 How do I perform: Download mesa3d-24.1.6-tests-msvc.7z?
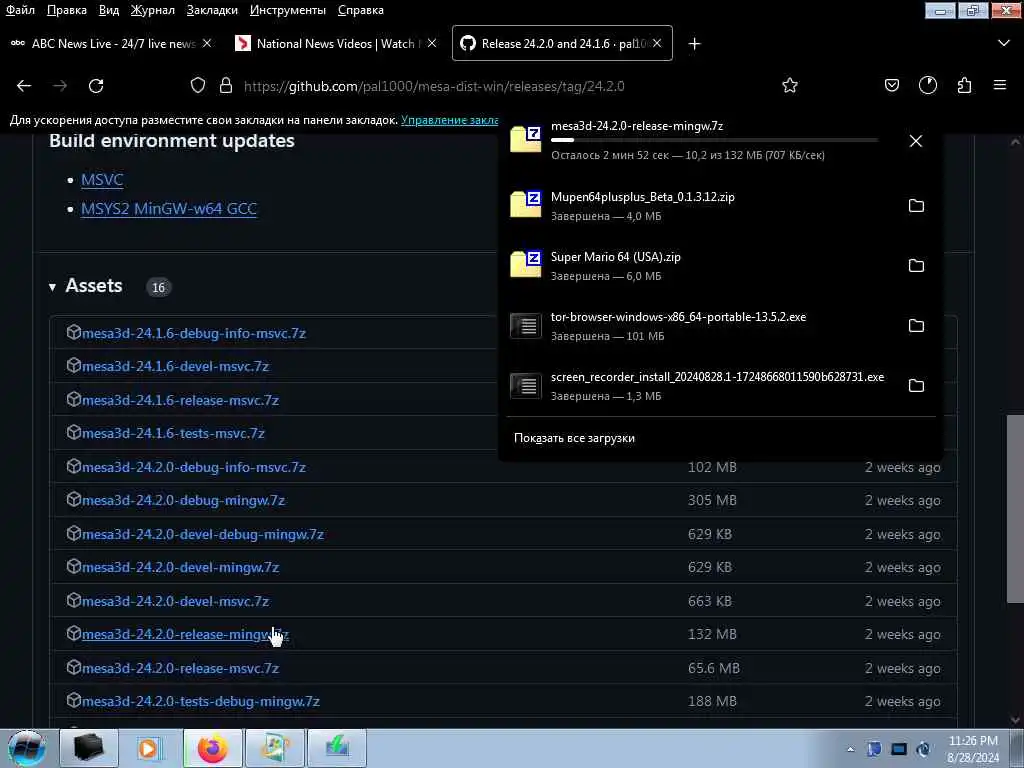tap(173, 434)
